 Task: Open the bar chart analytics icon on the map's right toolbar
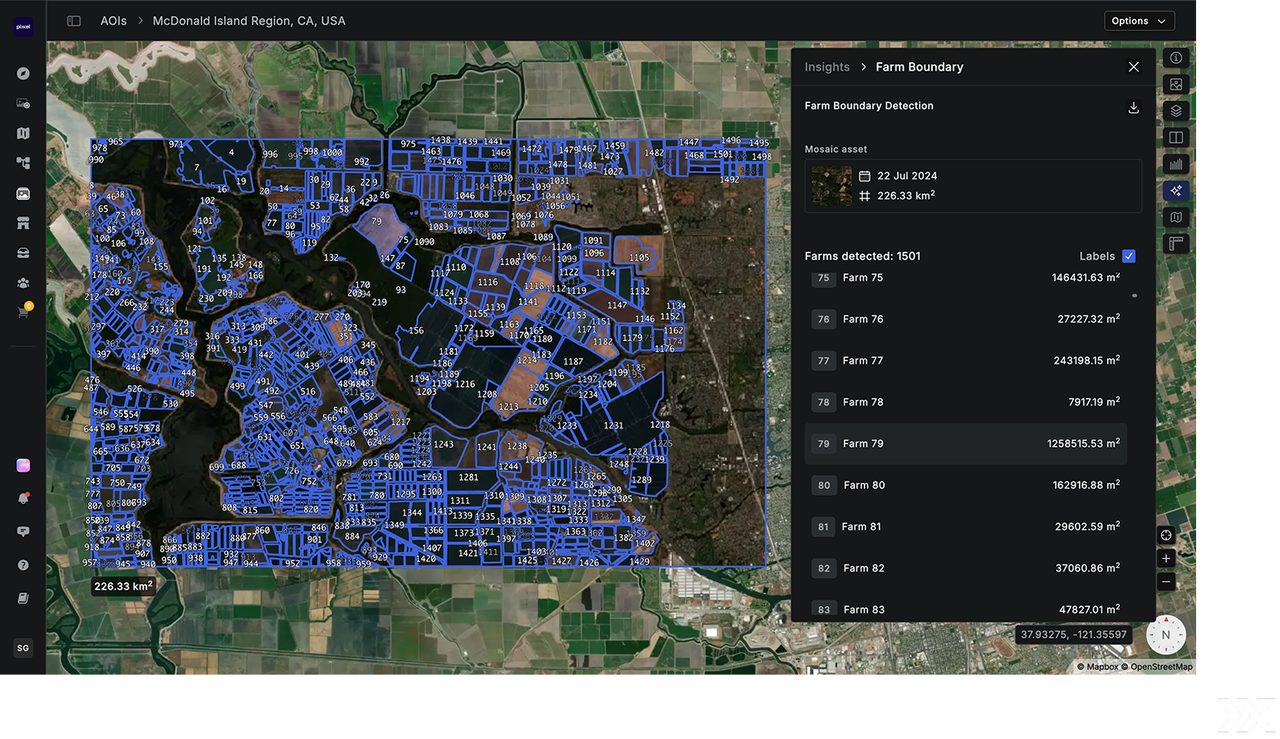[x=1176, y=164]
